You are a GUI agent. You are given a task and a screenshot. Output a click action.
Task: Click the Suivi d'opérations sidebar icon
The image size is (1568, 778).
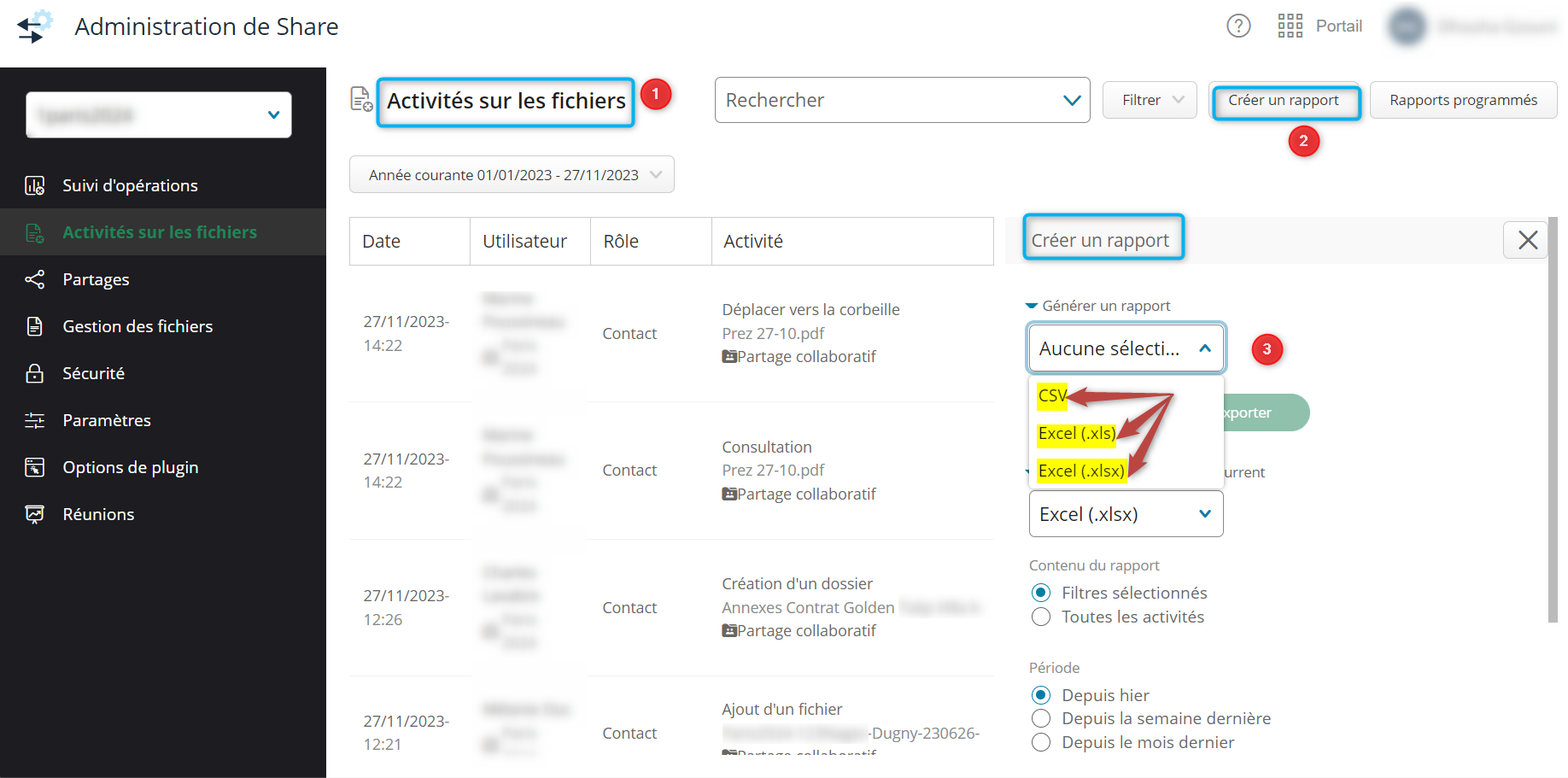click(x=34, y=185)
